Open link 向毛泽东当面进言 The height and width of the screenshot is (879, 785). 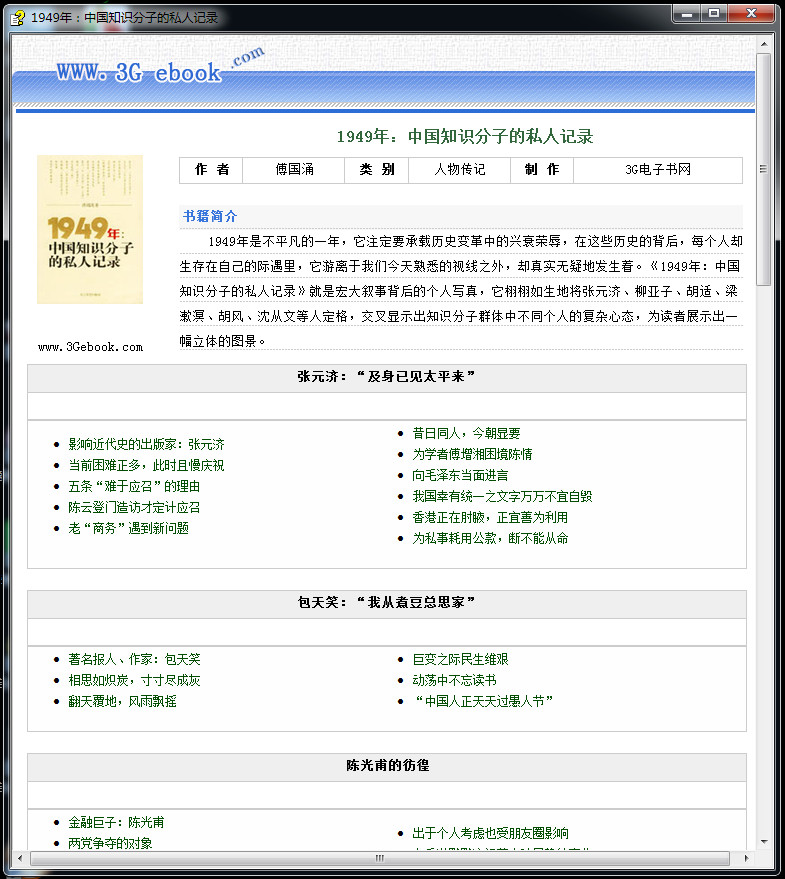tap(460, 475)
